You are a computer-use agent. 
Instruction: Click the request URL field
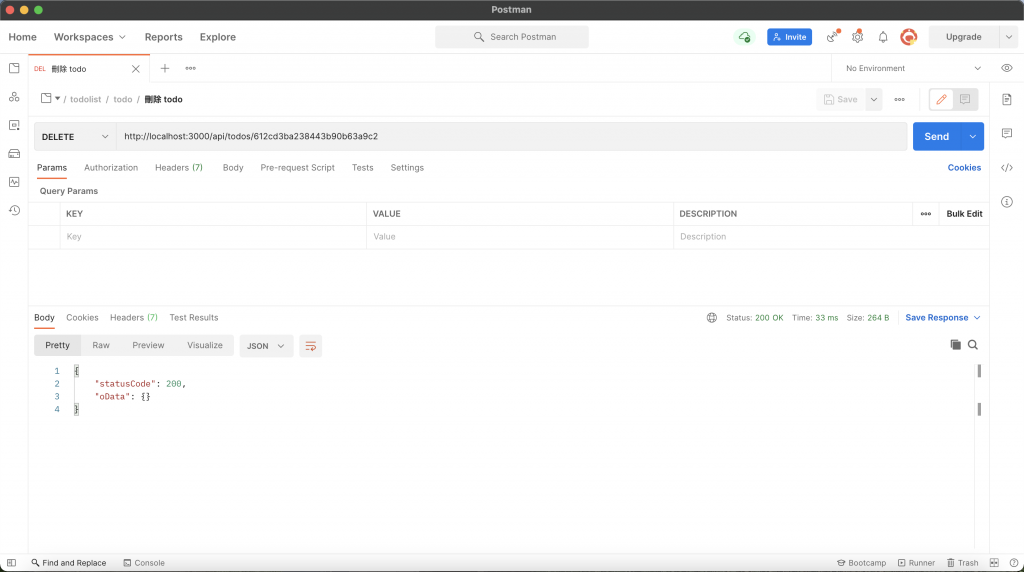pyautogui.click(x=511, y=136)
